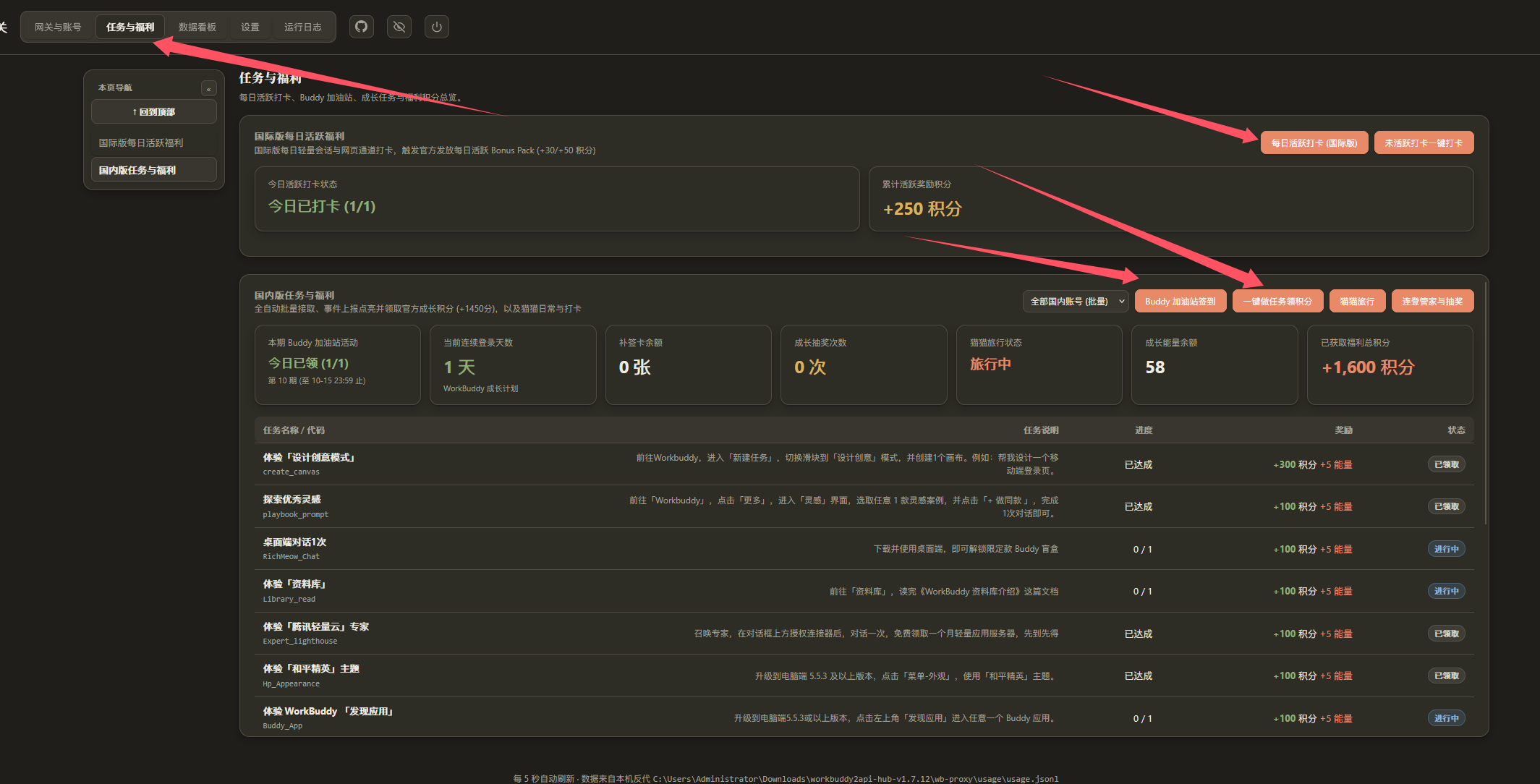Screen dimensions: 1540x784
Task: Open the 数据看板 tab
Action: (x=197, y=27)
